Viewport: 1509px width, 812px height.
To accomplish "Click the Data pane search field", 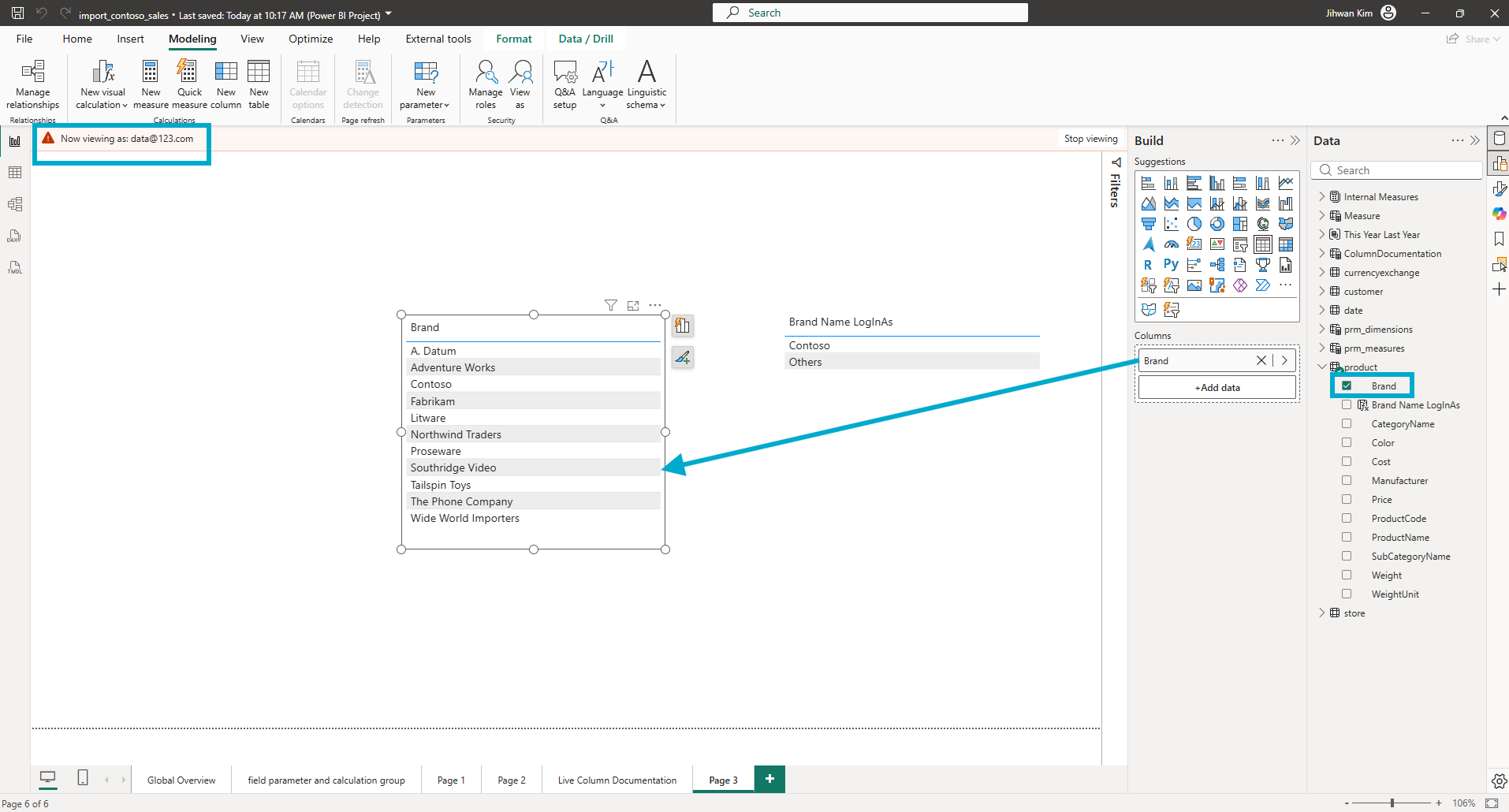I will [1396, 170].
